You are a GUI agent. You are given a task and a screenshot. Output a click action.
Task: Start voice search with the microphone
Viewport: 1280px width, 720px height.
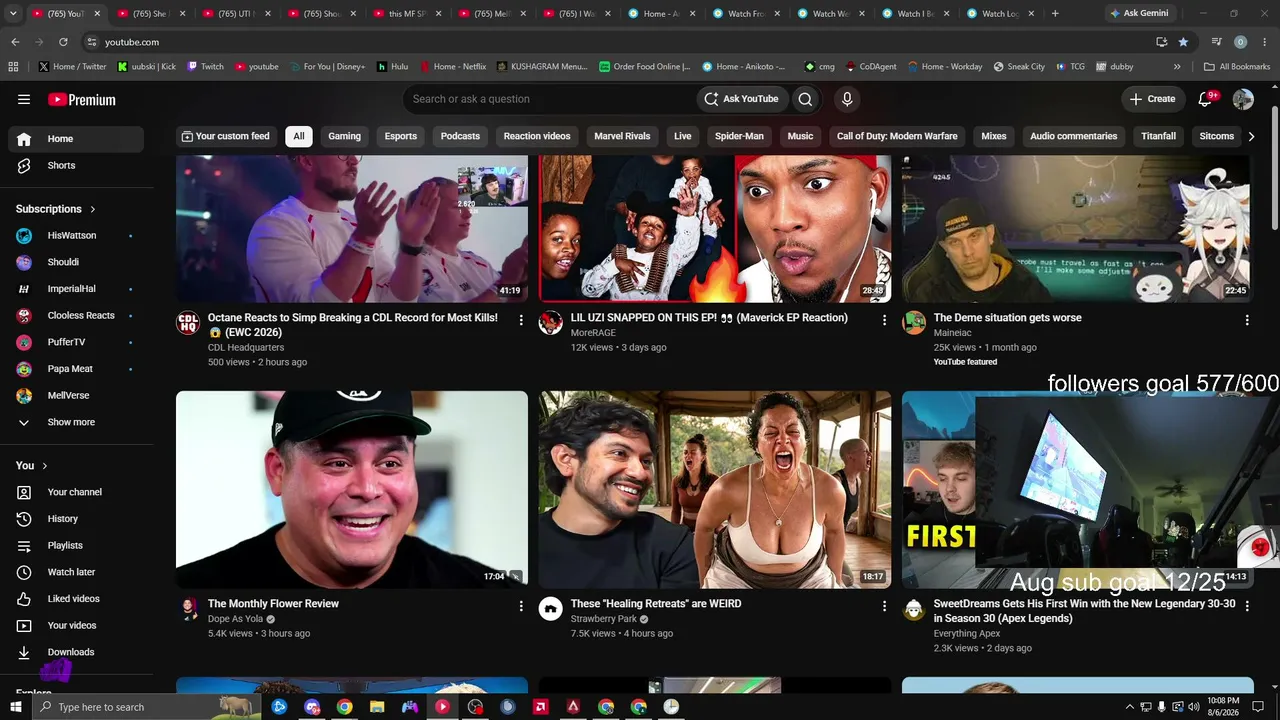point(847,99)
